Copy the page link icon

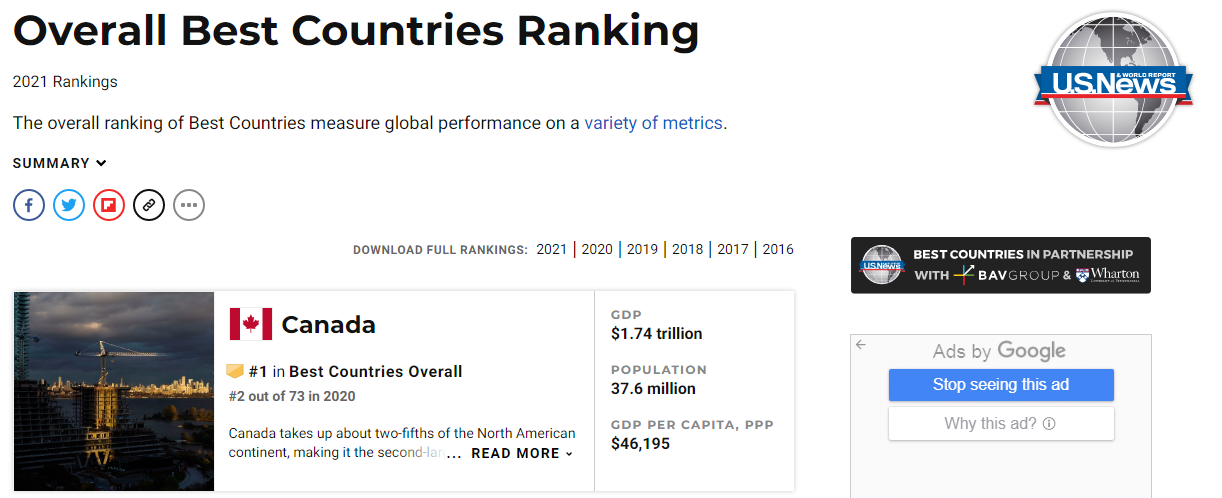pyautogui.click(x=149, y=206)
